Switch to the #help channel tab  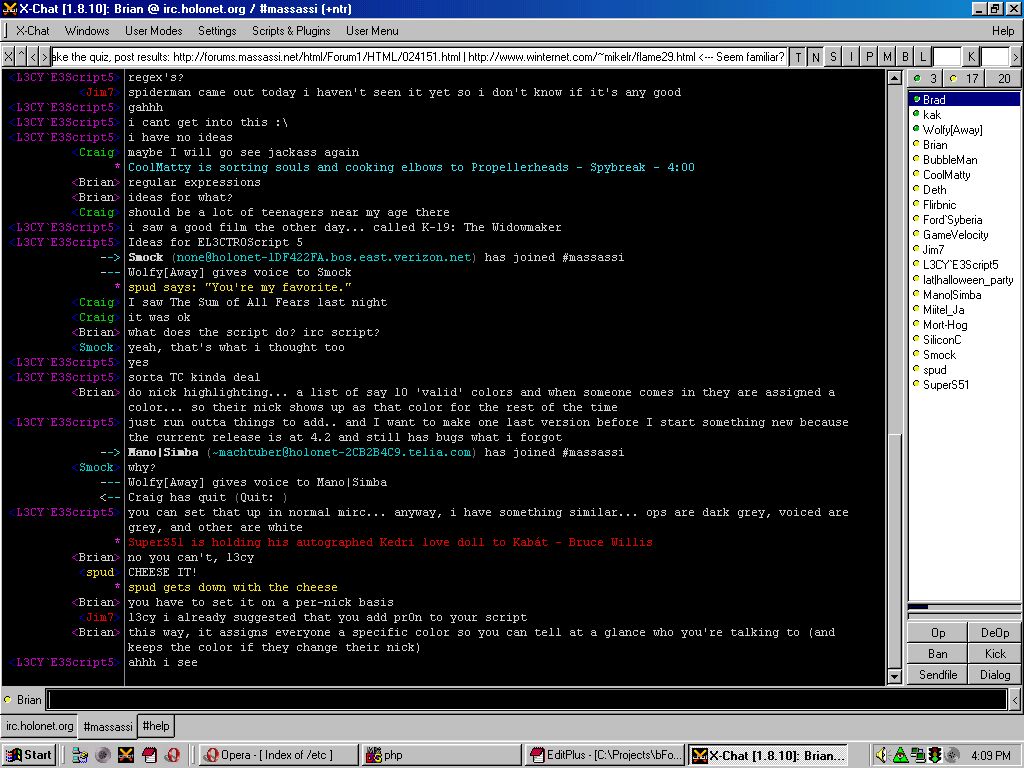coord(156,726)
